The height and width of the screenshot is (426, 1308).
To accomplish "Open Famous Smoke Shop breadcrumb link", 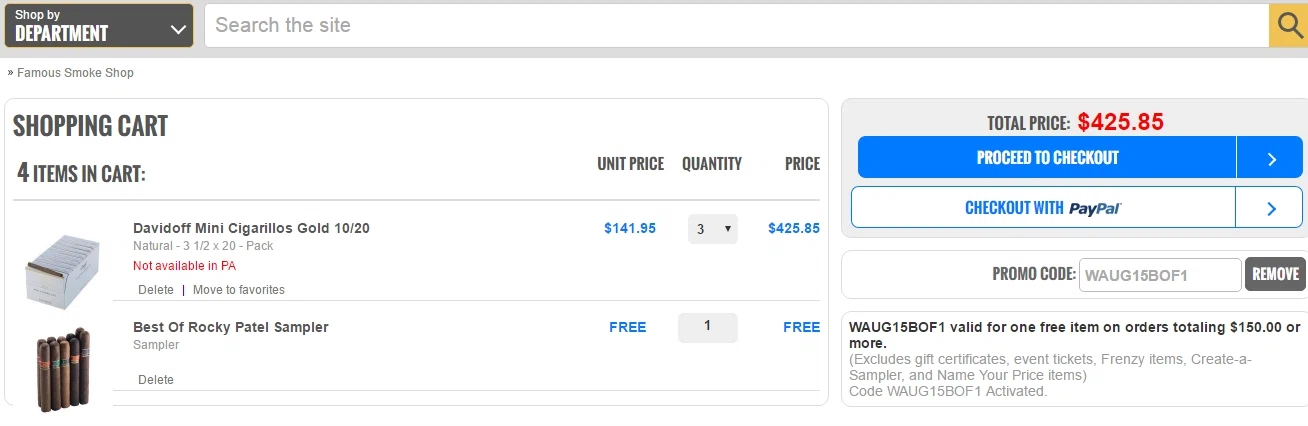I will 75,73.
